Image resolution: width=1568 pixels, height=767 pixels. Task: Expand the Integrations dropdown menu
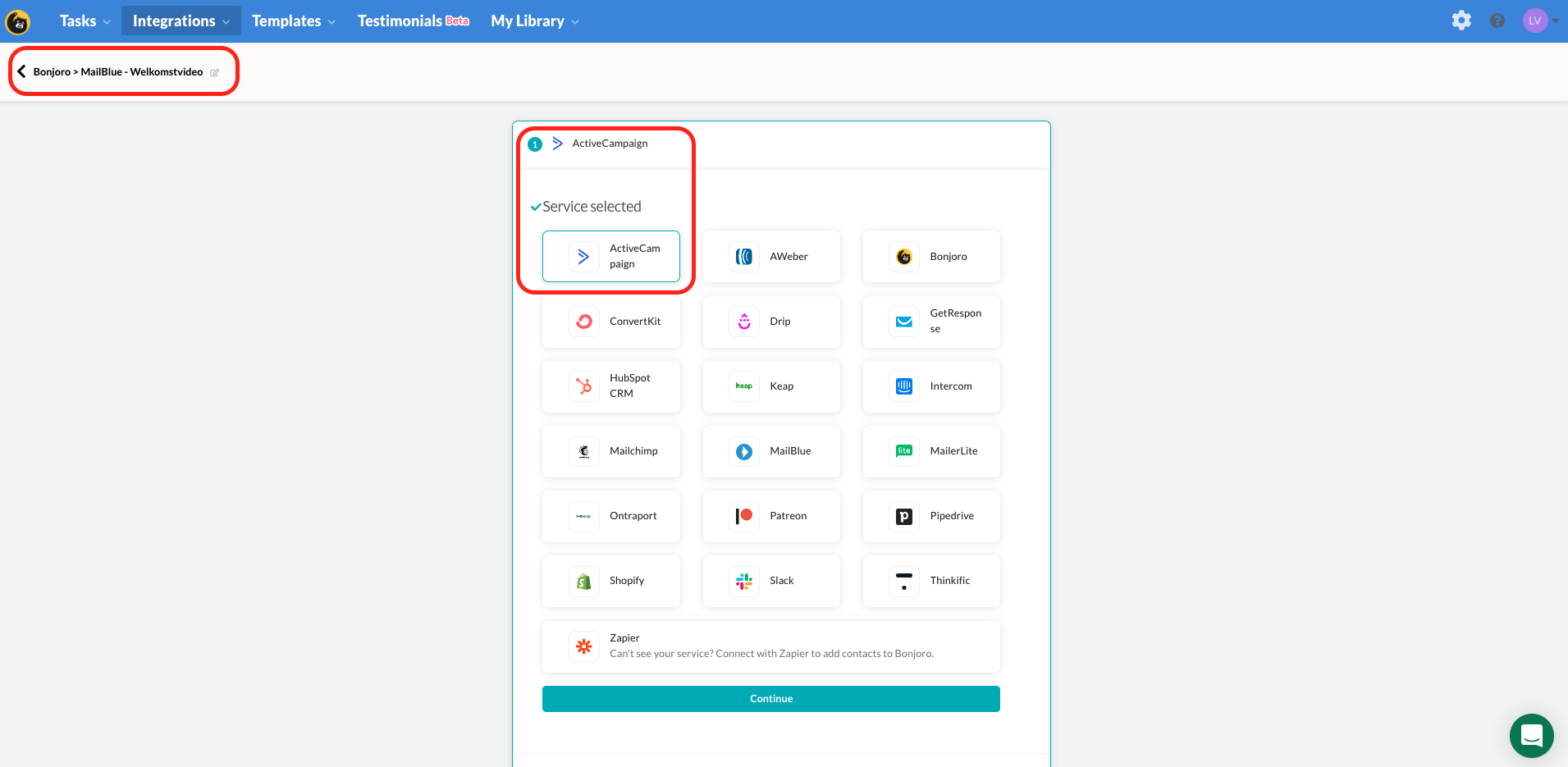pos(181,21)
